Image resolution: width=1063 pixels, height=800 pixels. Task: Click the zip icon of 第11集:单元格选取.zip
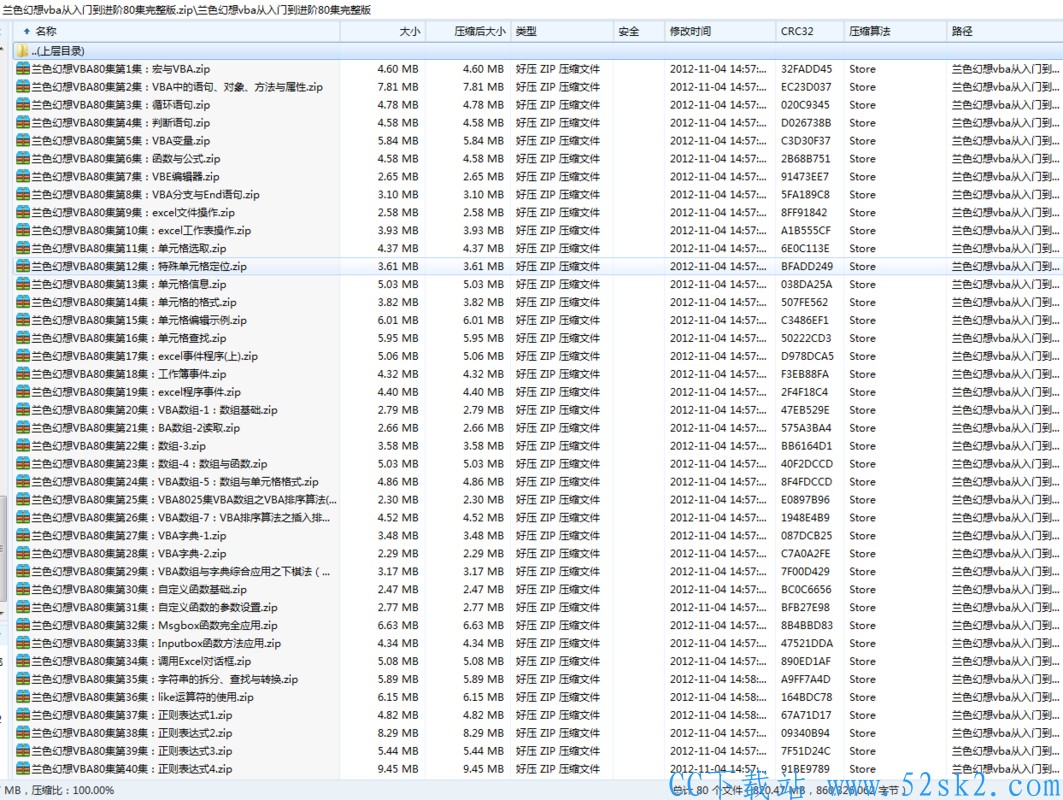click(22, 248)
